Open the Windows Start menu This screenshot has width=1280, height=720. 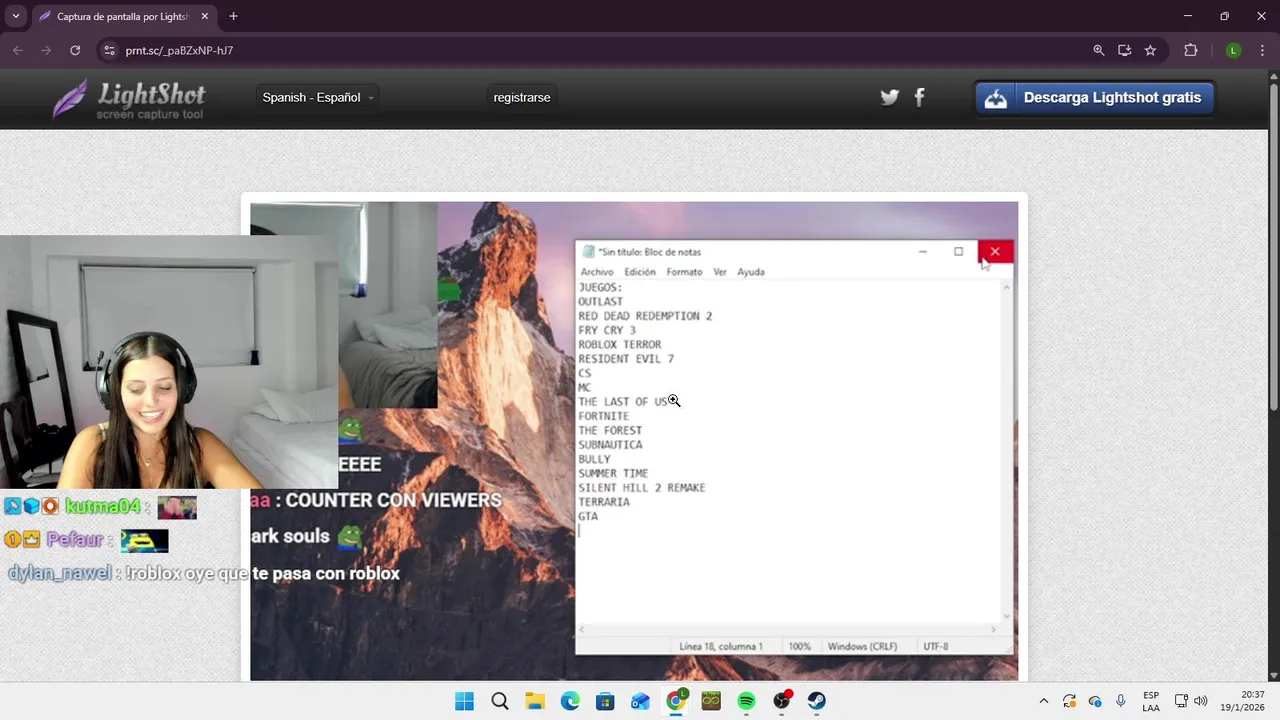(465, 701)
